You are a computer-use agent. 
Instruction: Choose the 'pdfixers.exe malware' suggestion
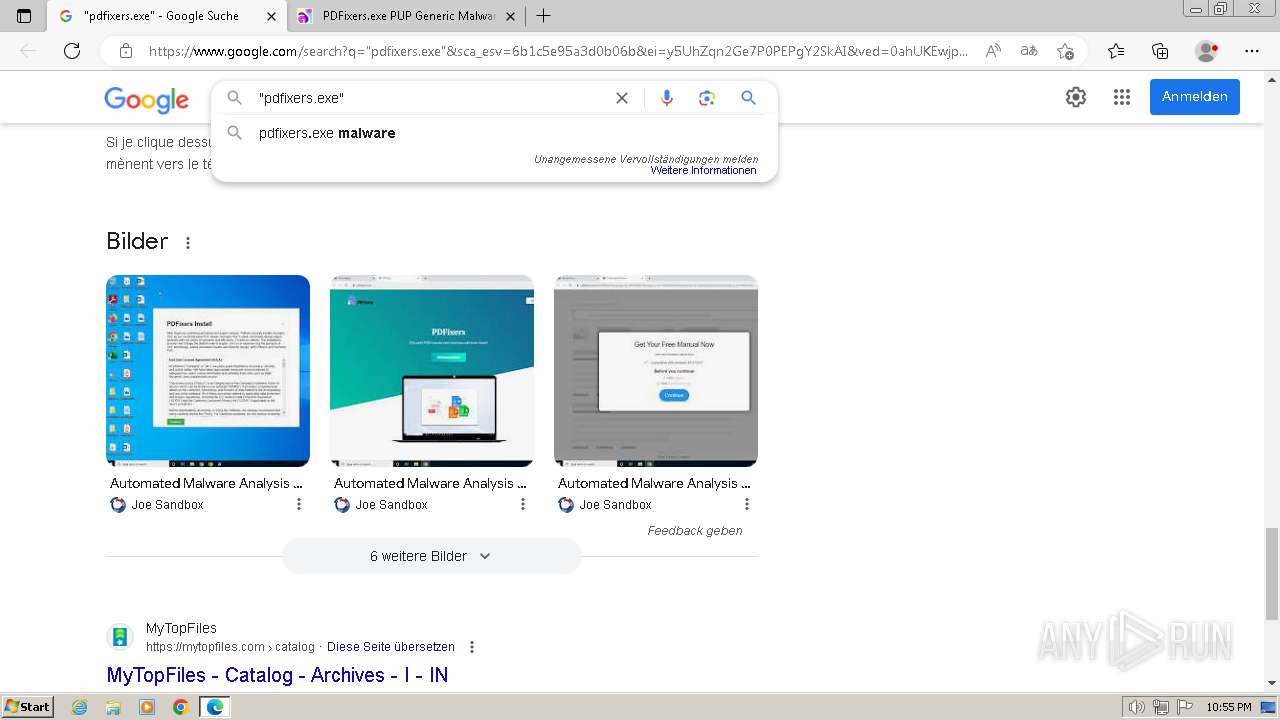click(327, 133)
